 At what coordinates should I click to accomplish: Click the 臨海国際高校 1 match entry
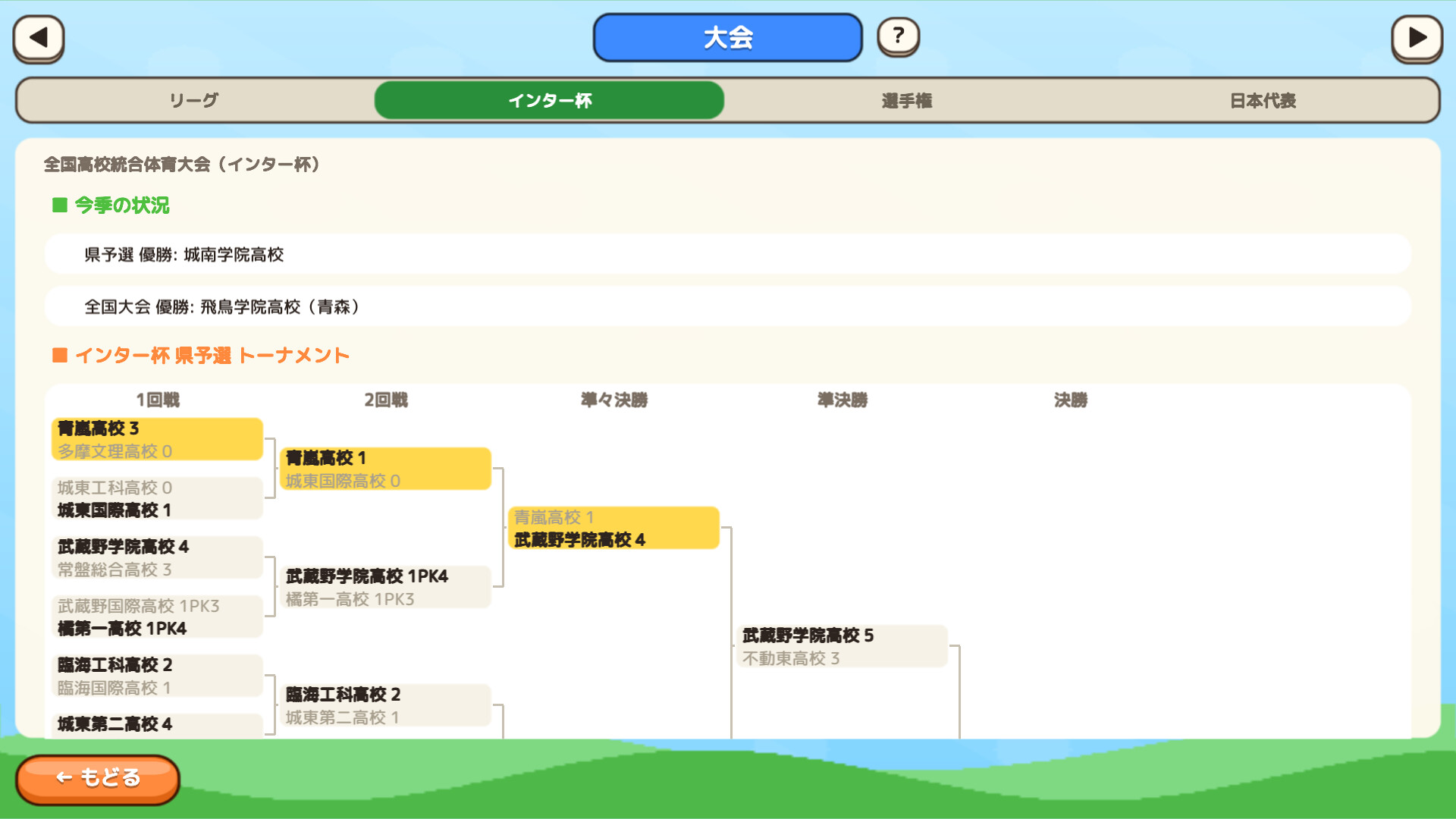[158, 676]
